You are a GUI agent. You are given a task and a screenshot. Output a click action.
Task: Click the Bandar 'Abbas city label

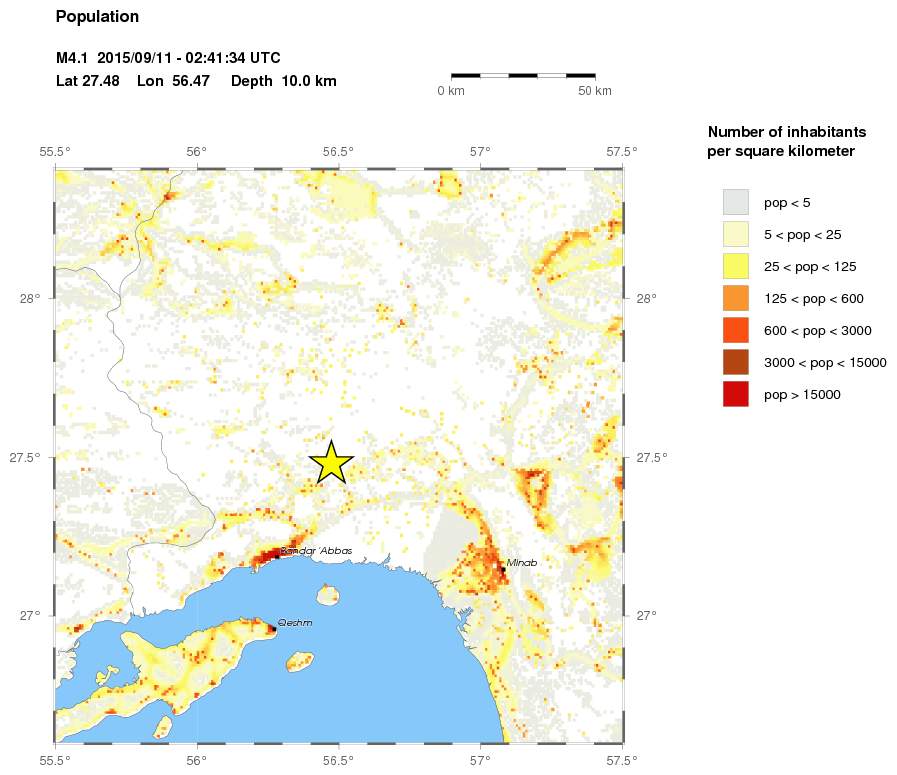(316, 552)
